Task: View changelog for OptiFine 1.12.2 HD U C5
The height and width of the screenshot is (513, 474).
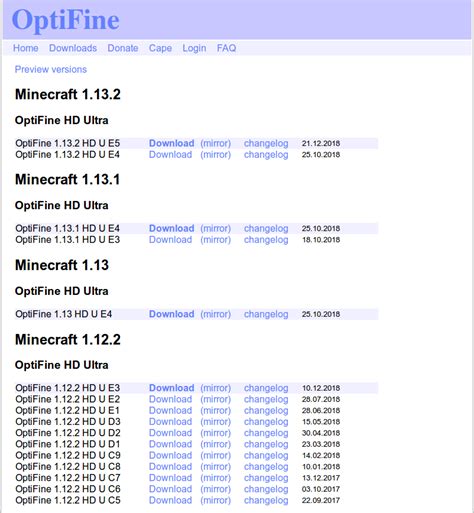Action: pos(266,500)
